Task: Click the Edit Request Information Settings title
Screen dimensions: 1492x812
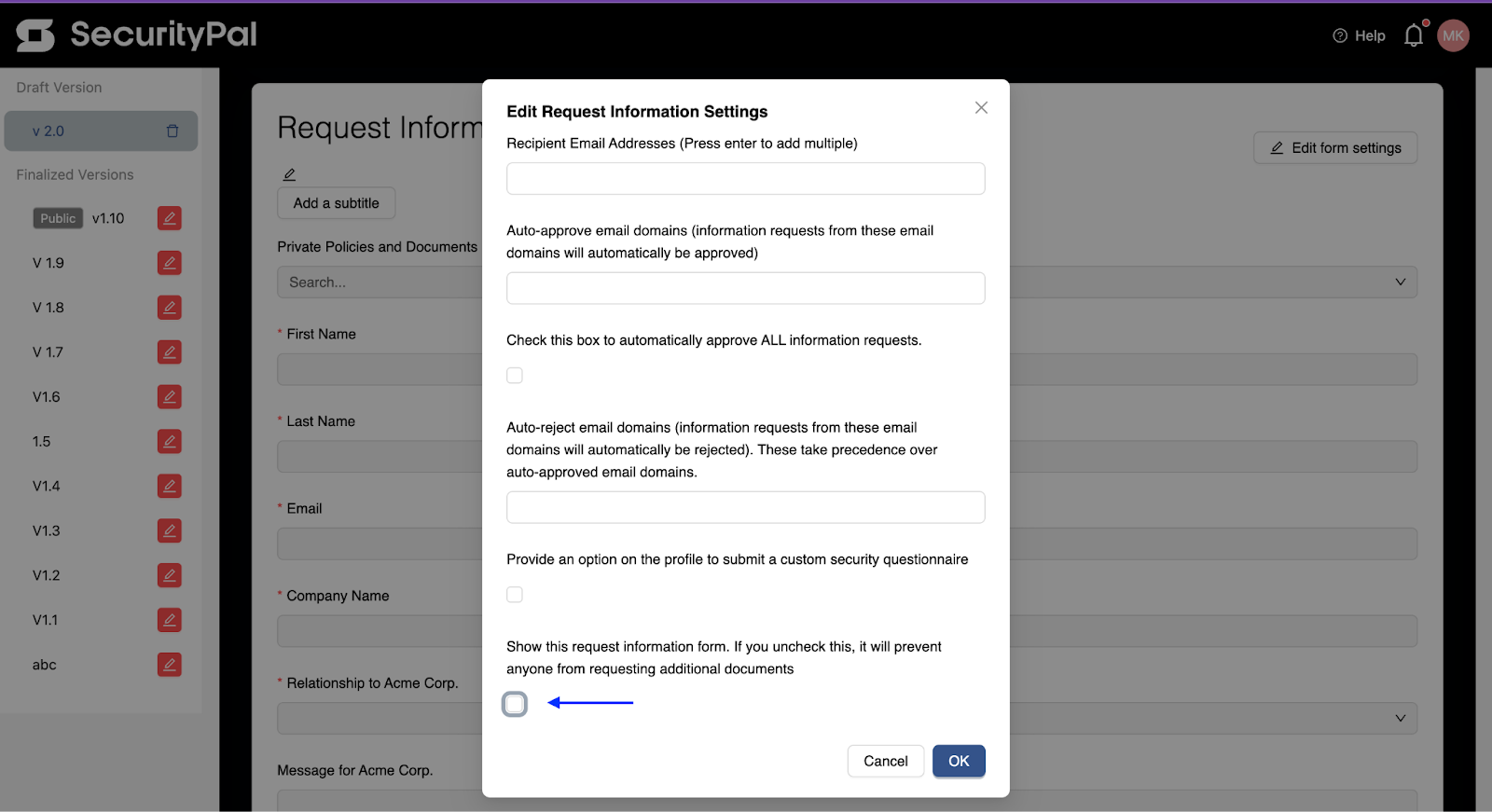Action: coord(637,112)
